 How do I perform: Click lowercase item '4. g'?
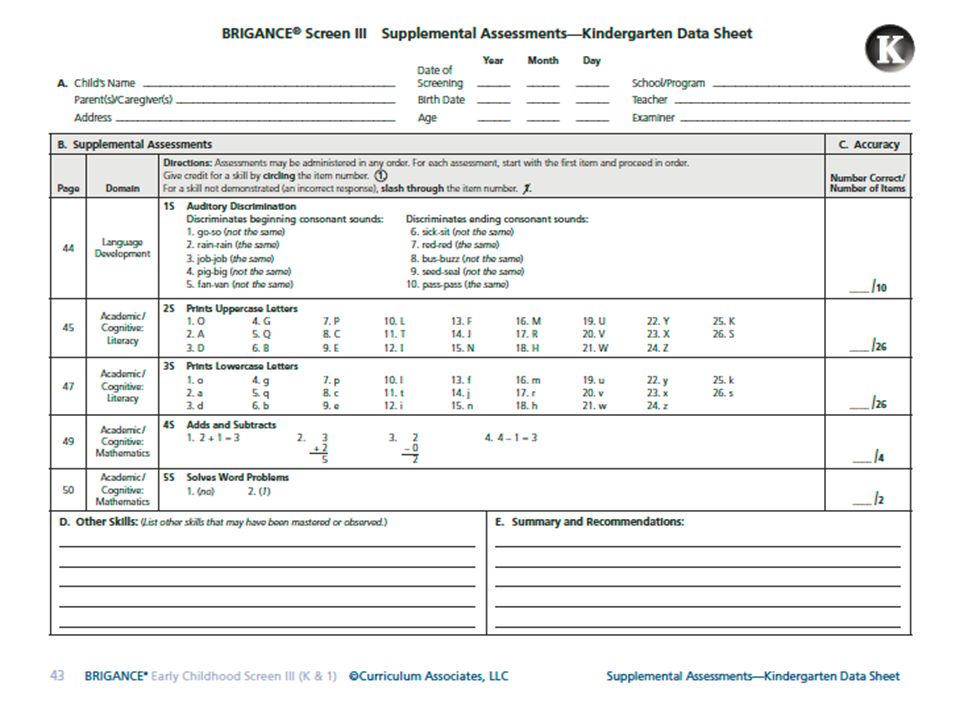(x=261, y=380)
